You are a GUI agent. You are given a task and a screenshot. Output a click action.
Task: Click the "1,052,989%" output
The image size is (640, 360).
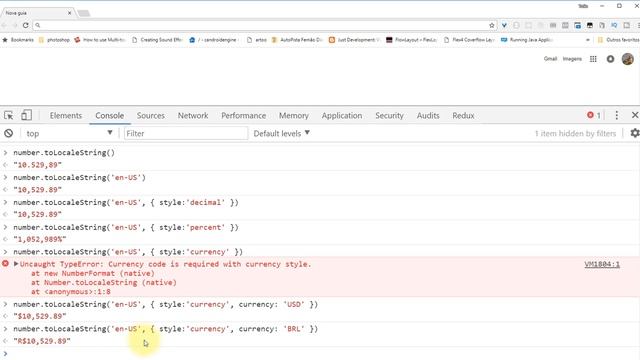[40, 239]
